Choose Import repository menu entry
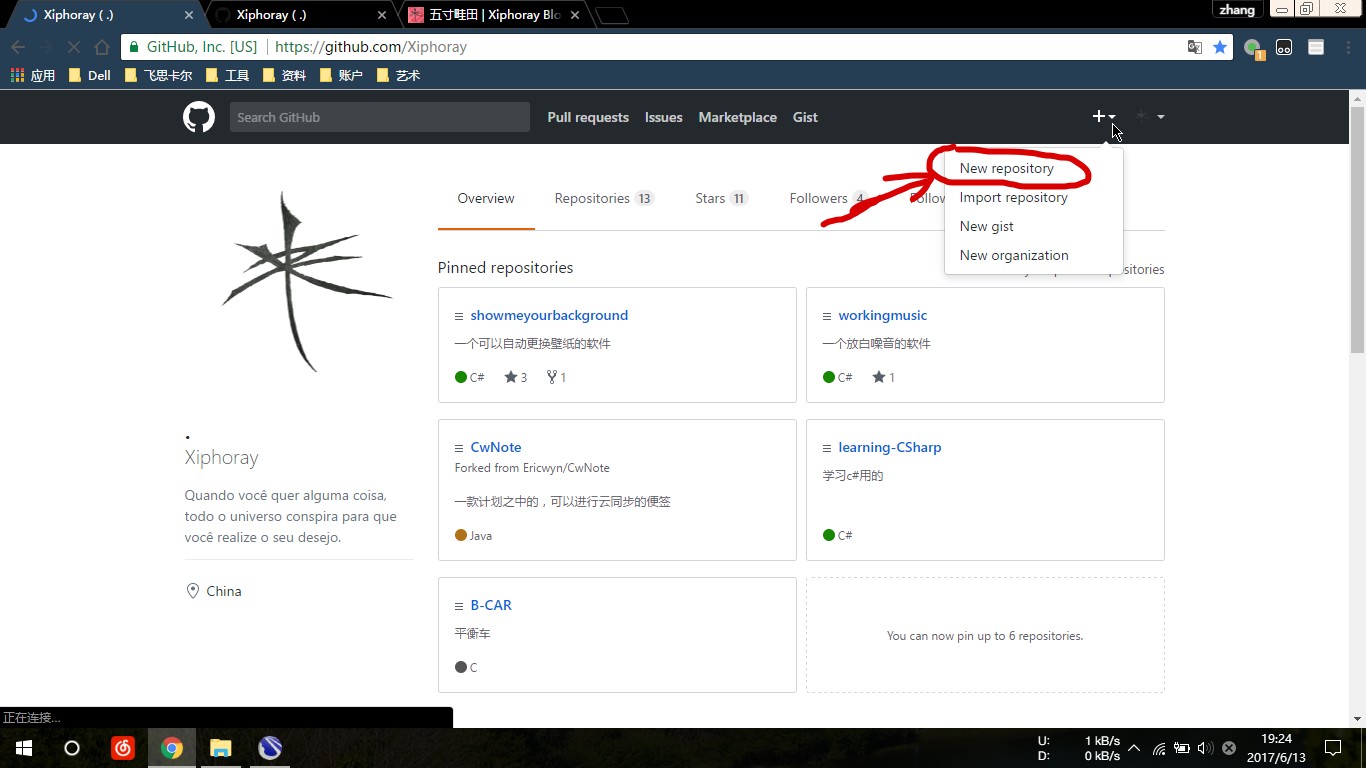The width and height of the screenshot is (1366, 768). click(x=1013, y=197)
